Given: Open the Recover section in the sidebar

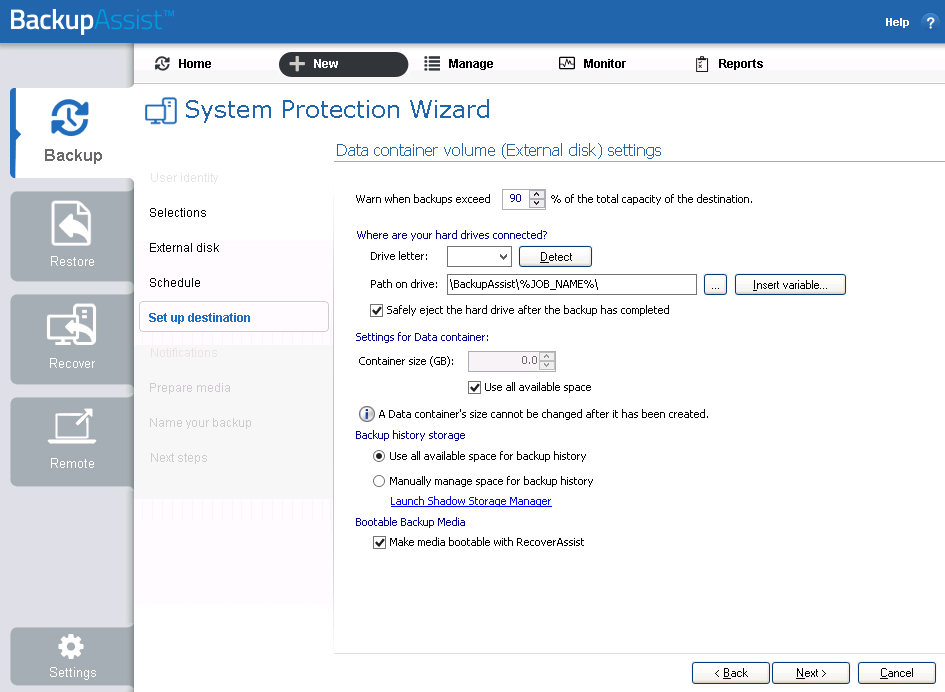Looking at the screenshot, I should coord(72,339).
